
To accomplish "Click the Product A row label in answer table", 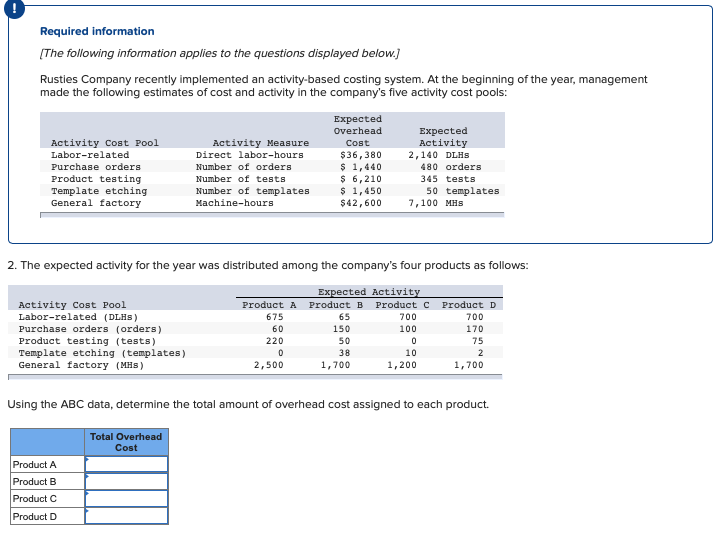I will 34,464.
